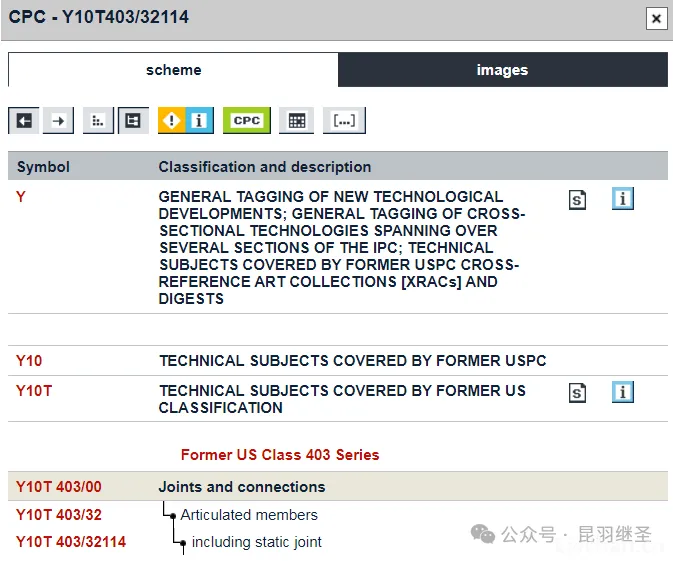Click the back arrow toolbar icon
The height and width of the screenshot is (561, 673).
(24, 121)
